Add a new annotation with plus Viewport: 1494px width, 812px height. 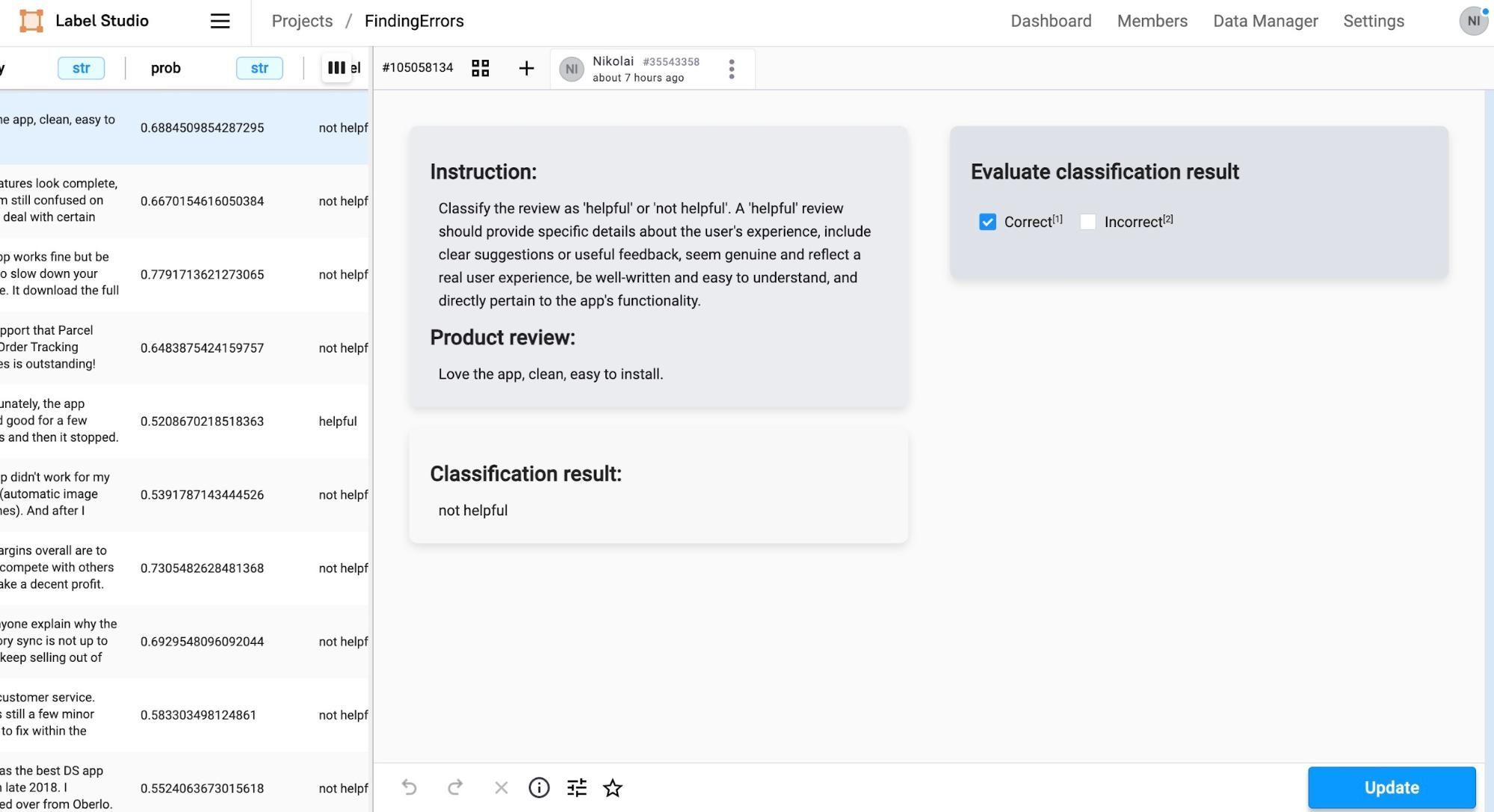pyautogui.click(x=526, y=68)
